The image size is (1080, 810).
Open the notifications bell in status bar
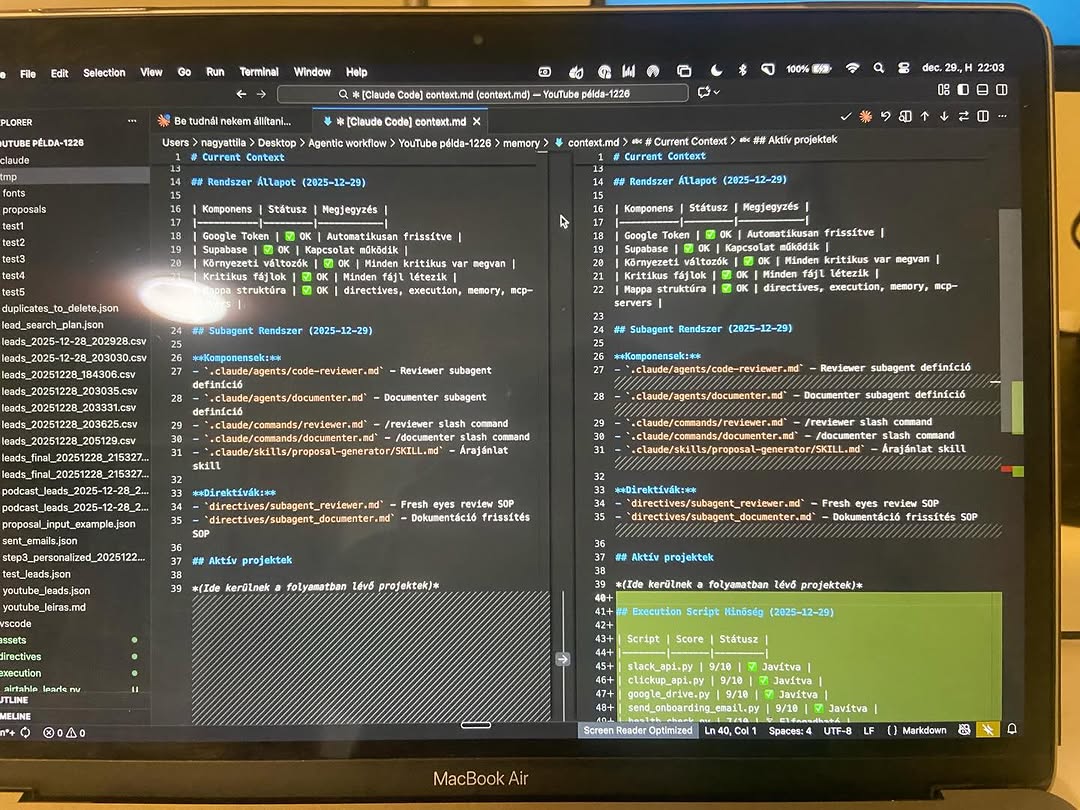[x=1011, y=730]
